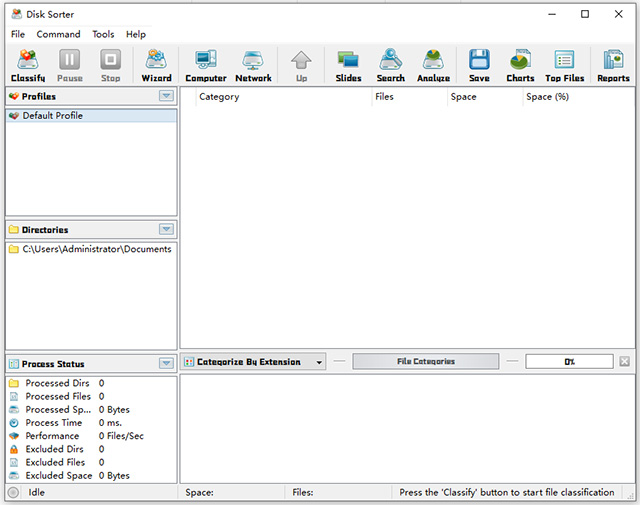Open the Charts tool
The width and height of the screenshot is (640, 505).
[520, 65]
